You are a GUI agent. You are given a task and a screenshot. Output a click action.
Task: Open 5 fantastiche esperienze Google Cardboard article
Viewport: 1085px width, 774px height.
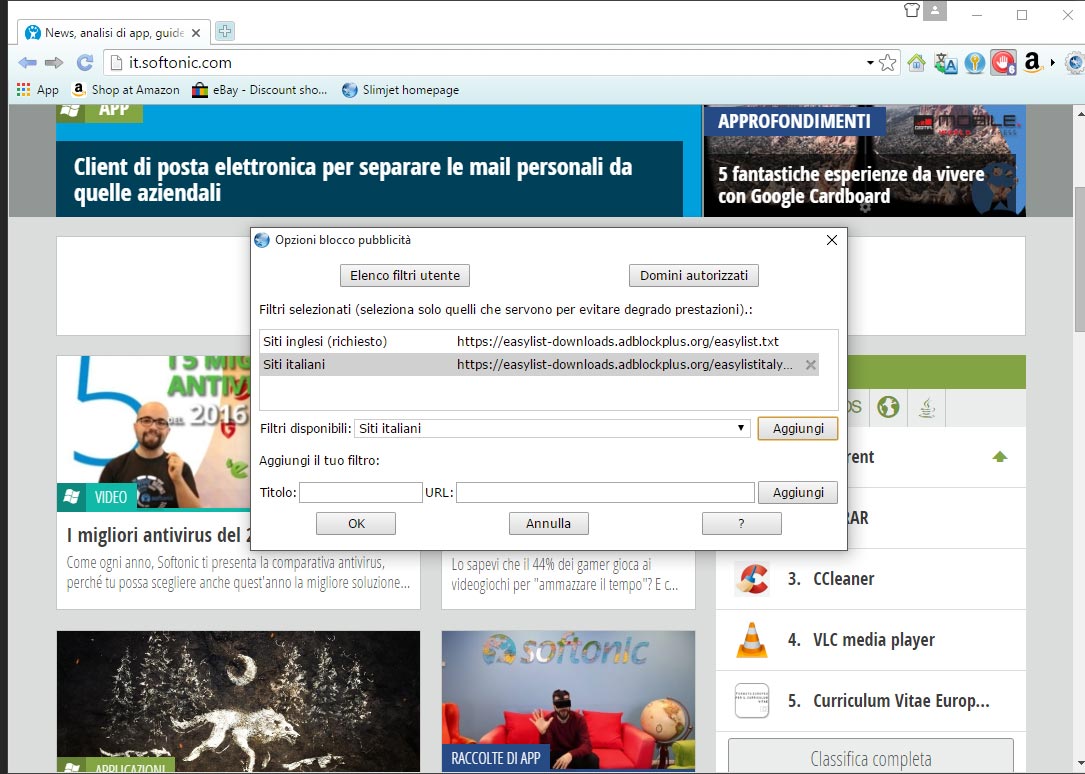point(850,185)
